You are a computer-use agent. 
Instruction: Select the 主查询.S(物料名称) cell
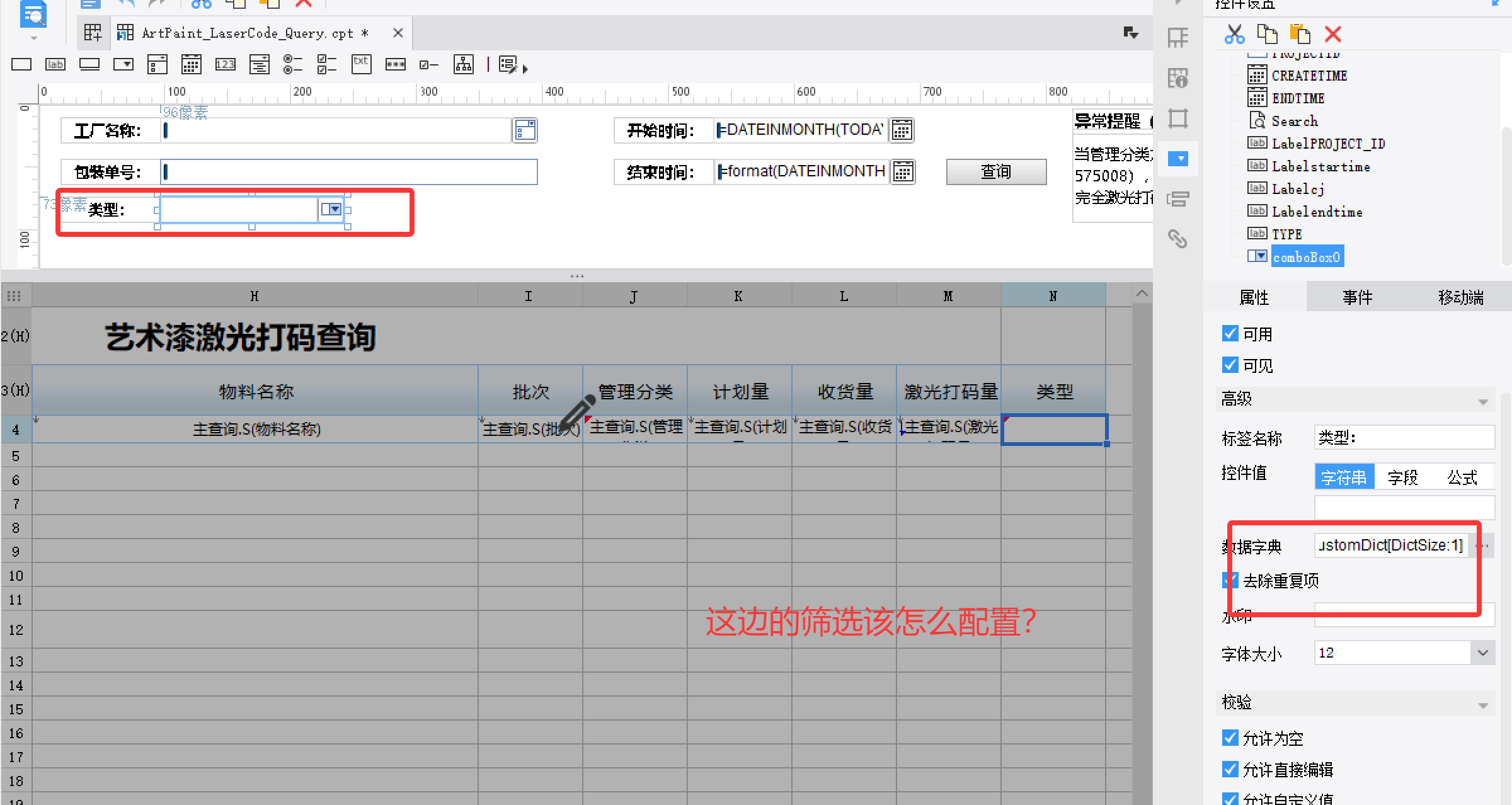[255, 429]
